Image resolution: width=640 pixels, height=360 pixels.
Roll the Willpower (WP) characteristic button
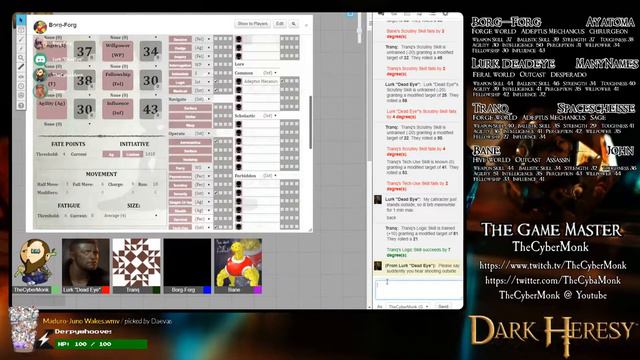pos(118,51)
